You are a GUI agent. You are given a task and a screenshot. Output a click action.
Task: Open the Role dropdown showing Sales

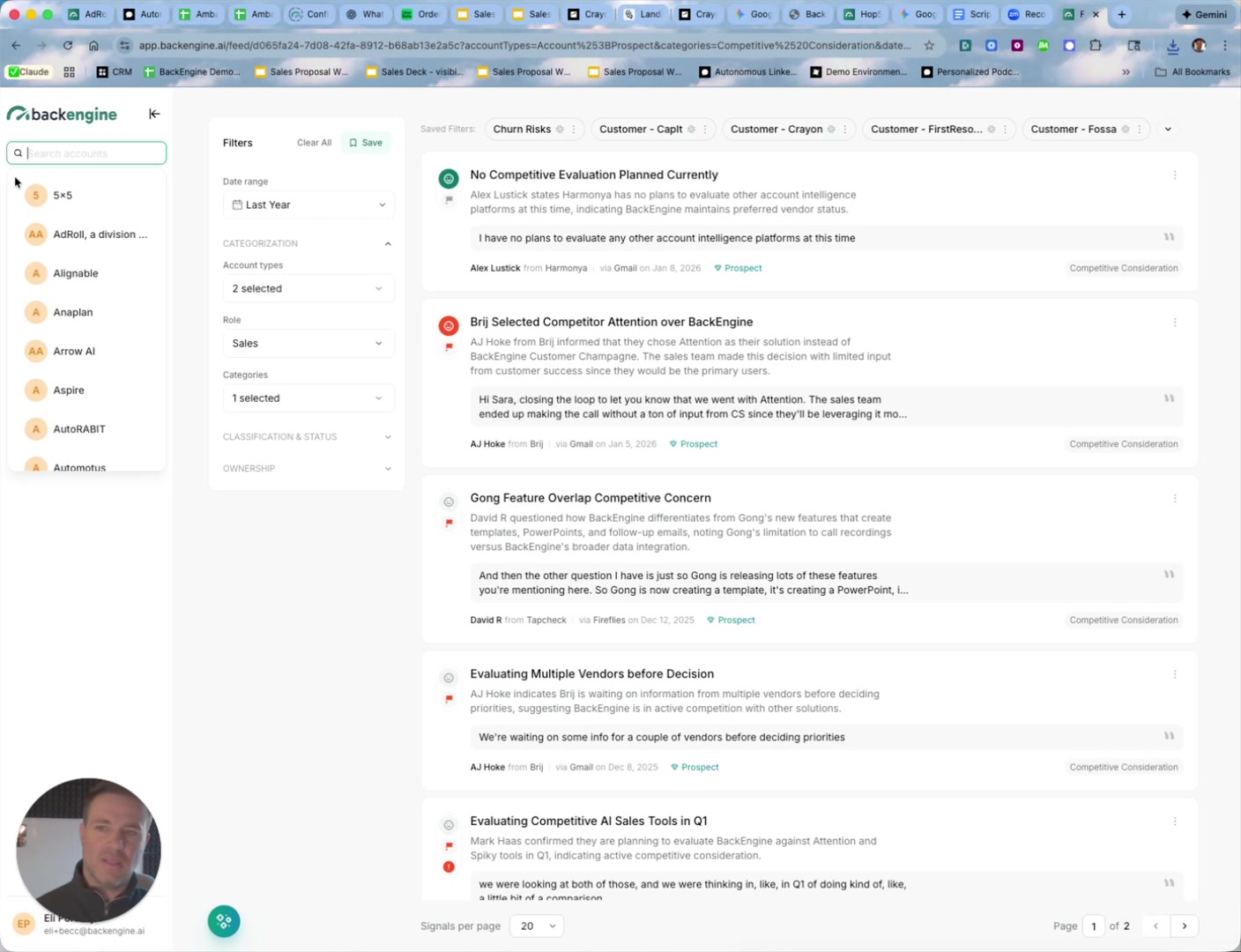point(308,344)
